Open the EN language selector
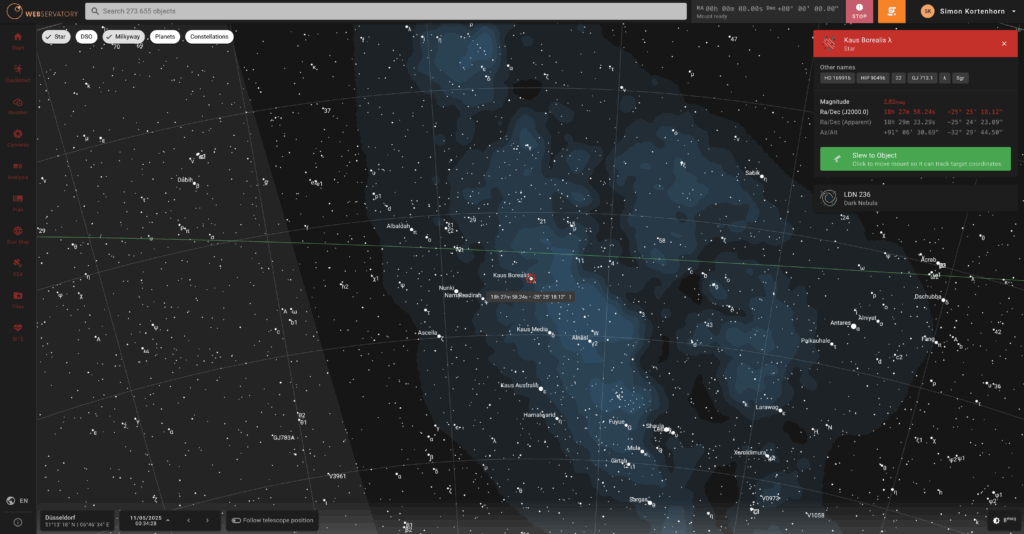 click(18, 500)
